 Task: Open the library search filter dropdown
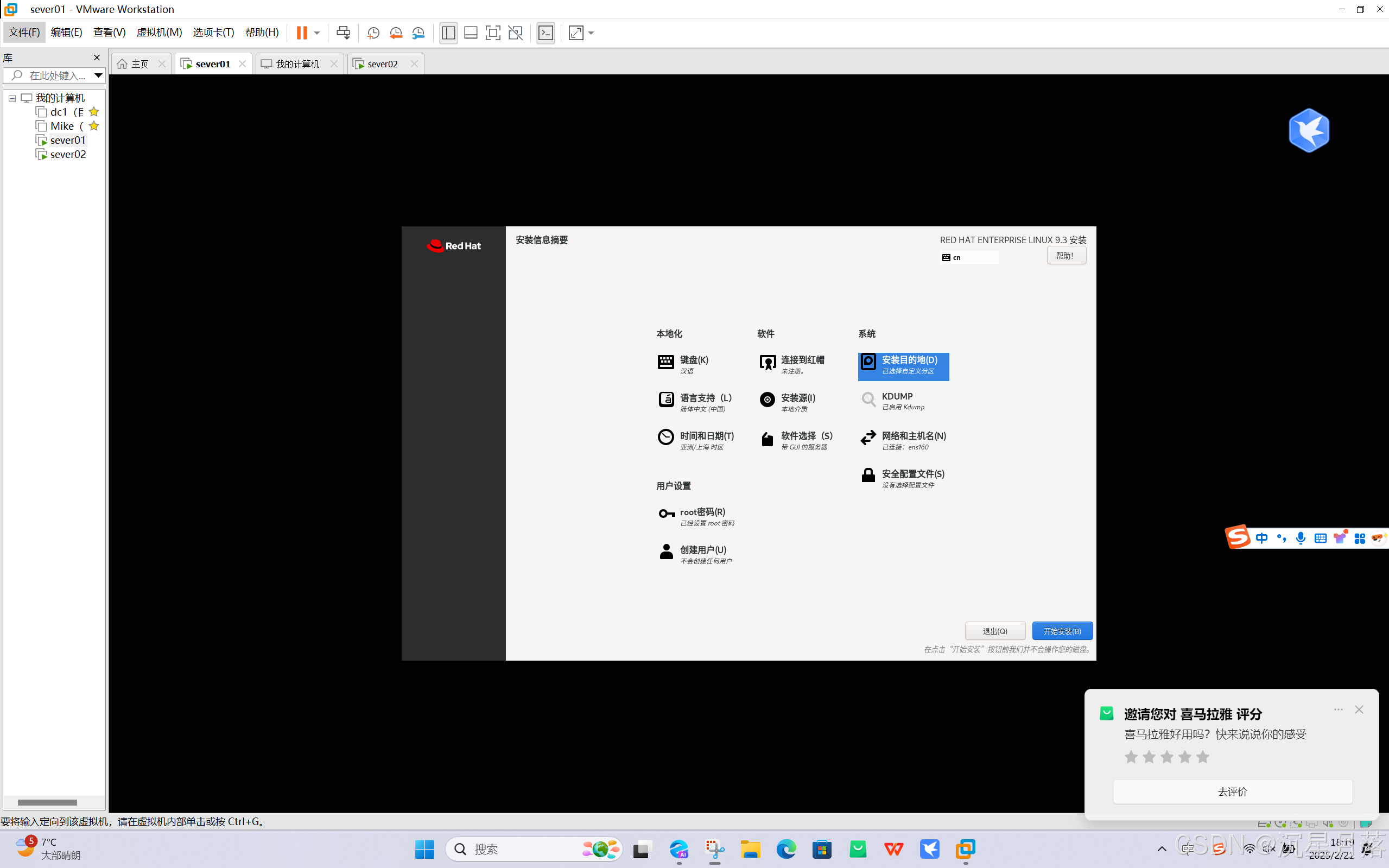[x=98, y=75]
